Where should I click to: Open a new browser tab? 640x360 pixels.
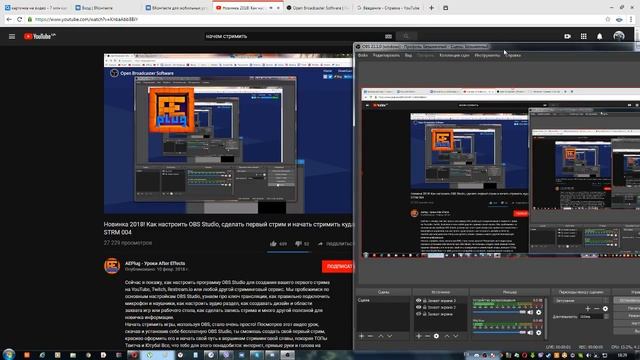coord(431,8)
